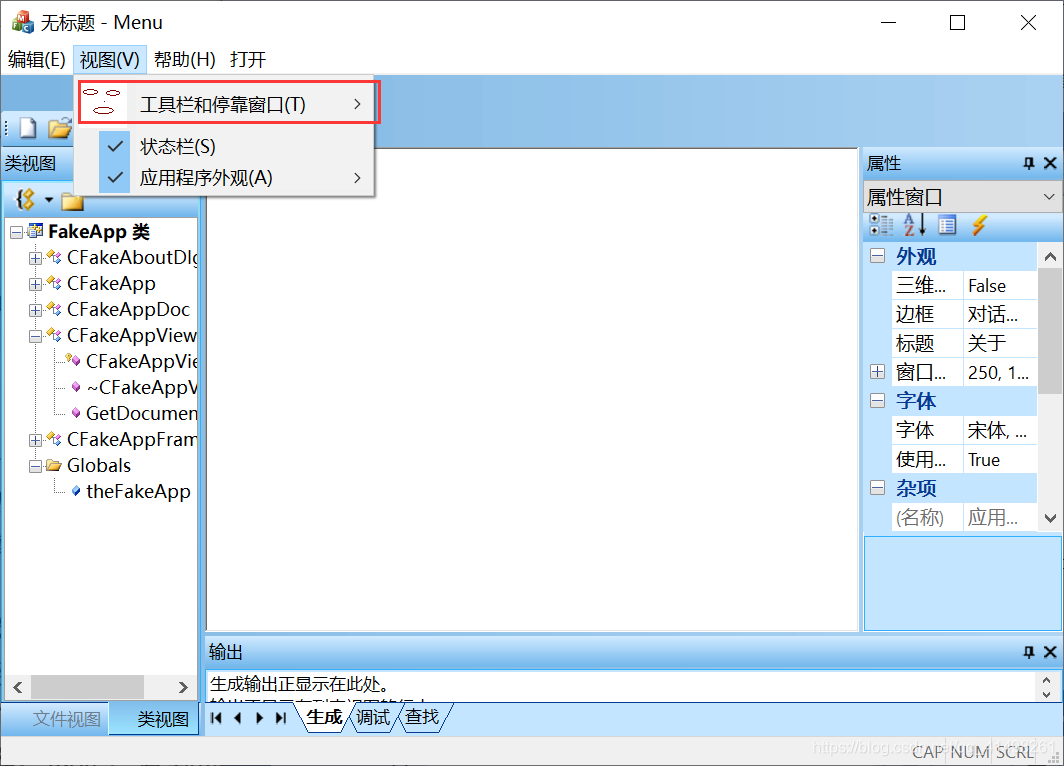Open 工具栏和停靠窗口(T) submenu
The height and width of the screenshot is (766, 1064).
click(229, 104)
